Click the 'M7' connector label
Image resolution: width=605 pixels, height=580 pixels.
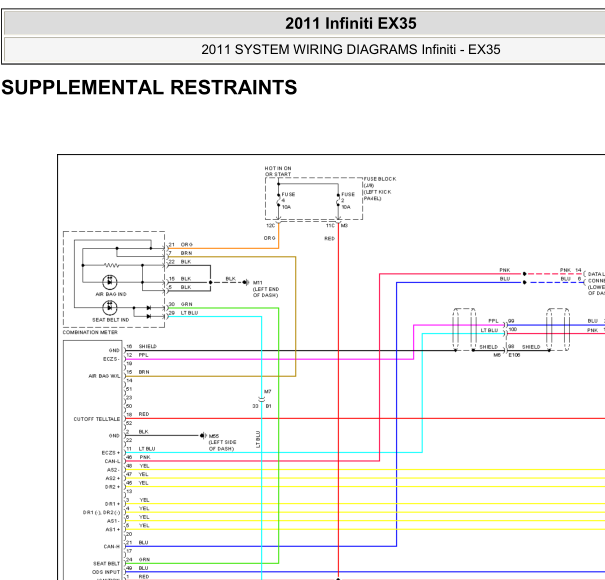[x=268, y=391]
